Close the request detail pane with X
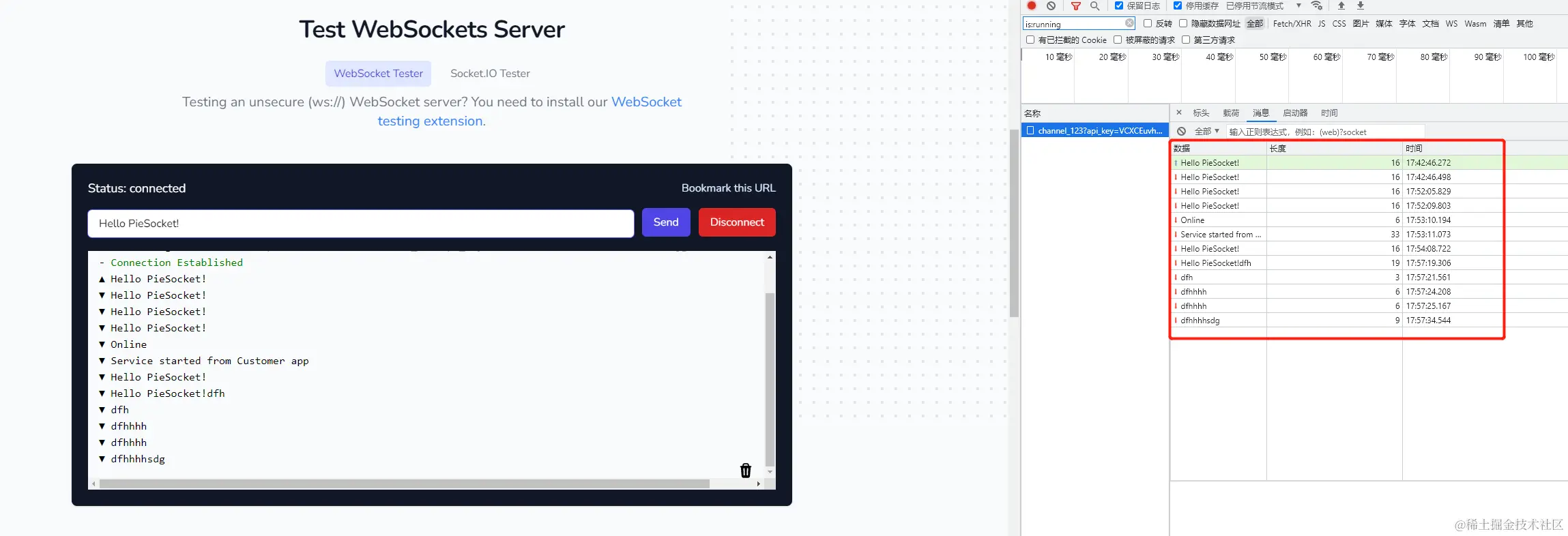 click(x=1179, y=113)
